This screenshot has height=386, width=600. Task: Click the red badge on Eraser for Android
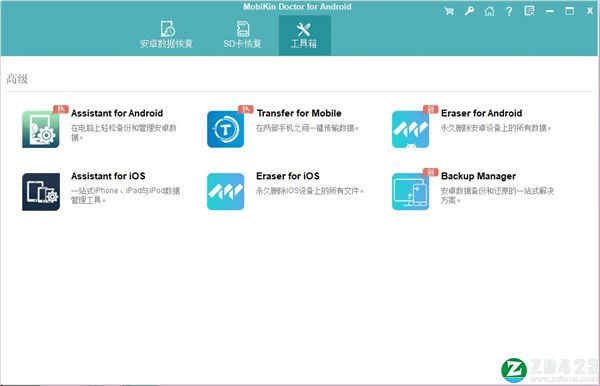[x=430, y=109]
